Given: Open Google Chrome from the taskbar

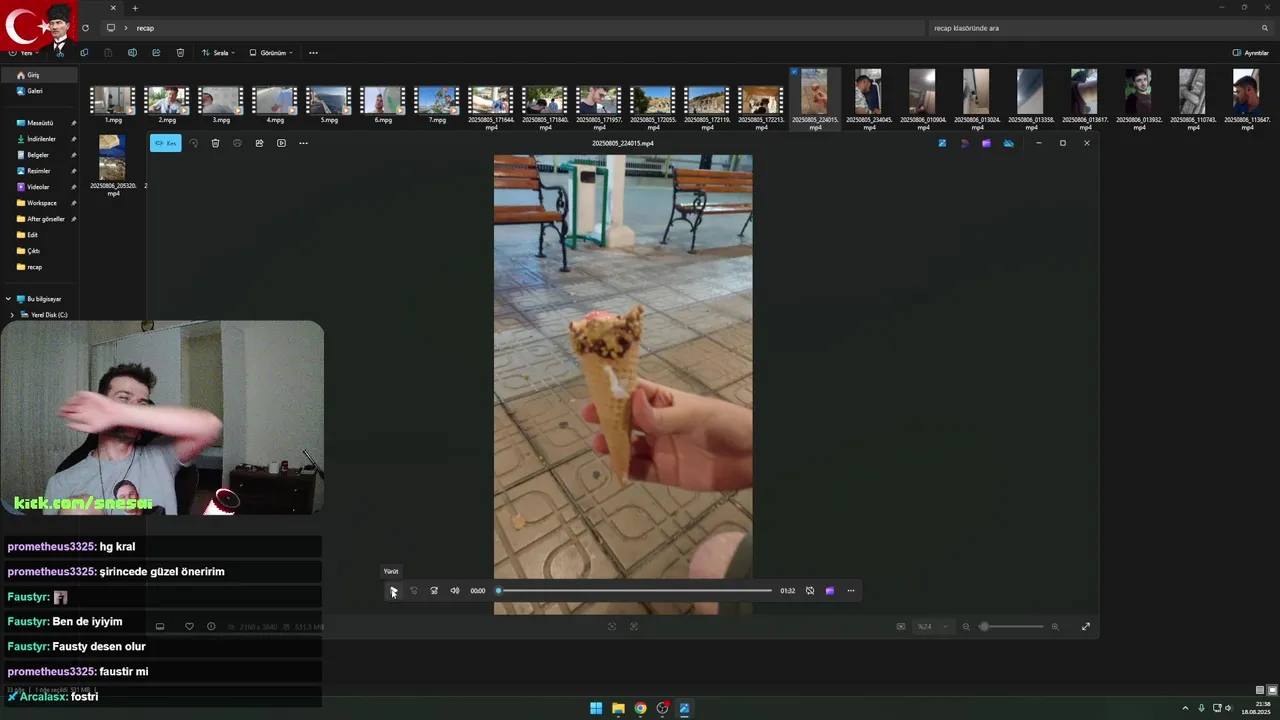Looking at the screenshot, I should tap(640, 708).
